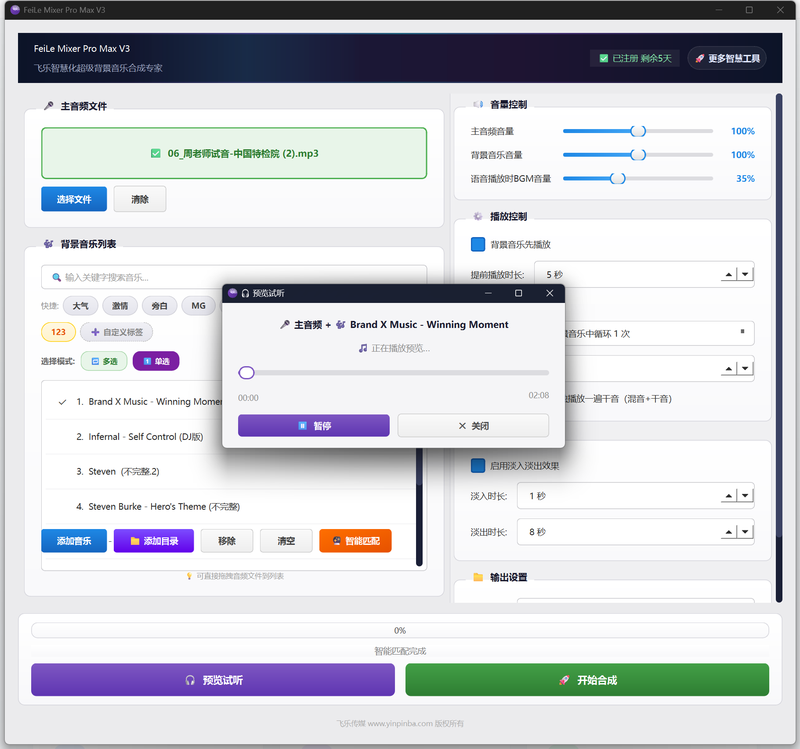Disable the 启用淡入淡出效果 checkbox
This screenshot has width=800, height=749.
(478, 466)
